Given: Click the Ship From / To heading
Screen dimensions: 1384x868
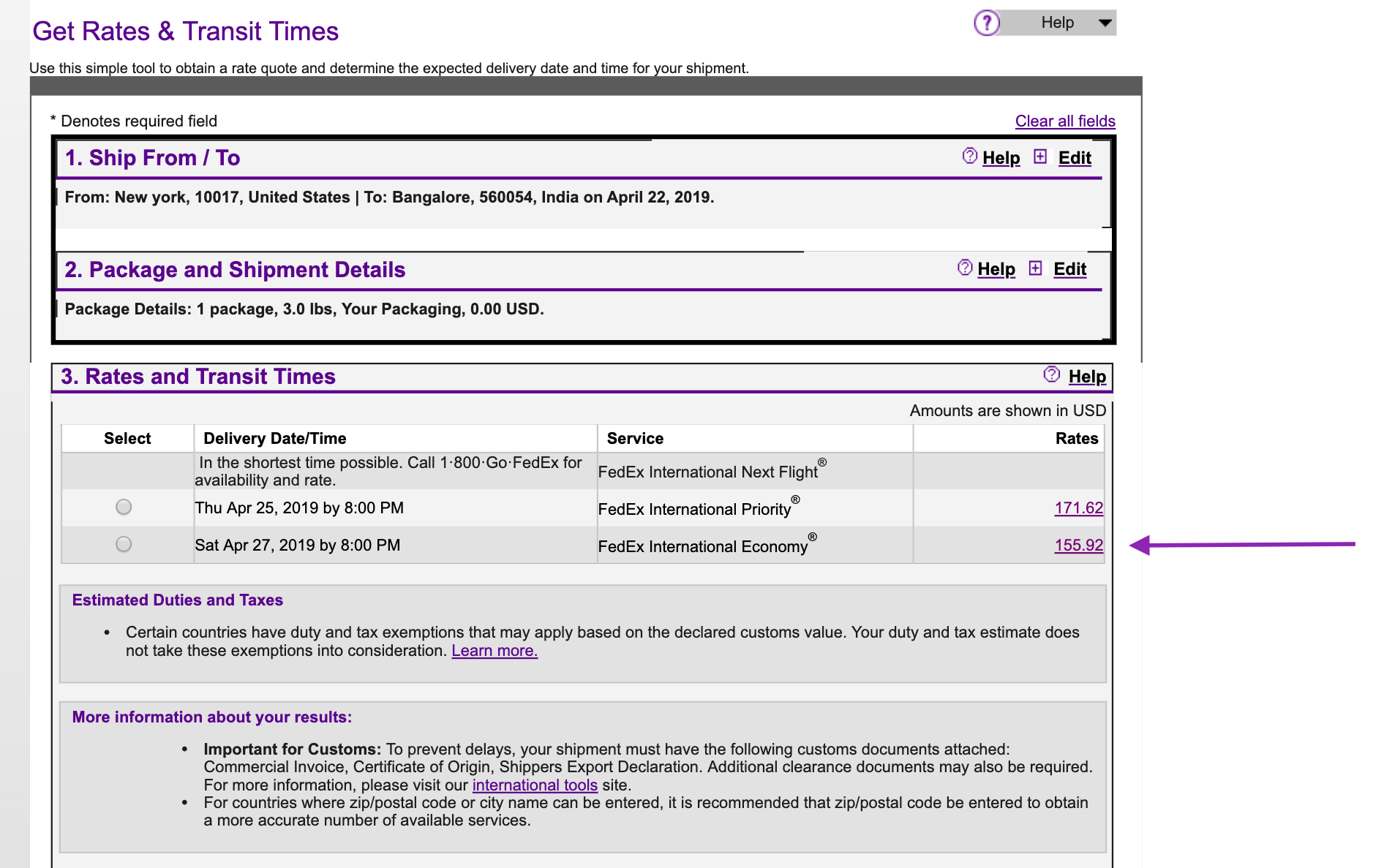Looking at the screenshot, I should (x=152, y=158).
